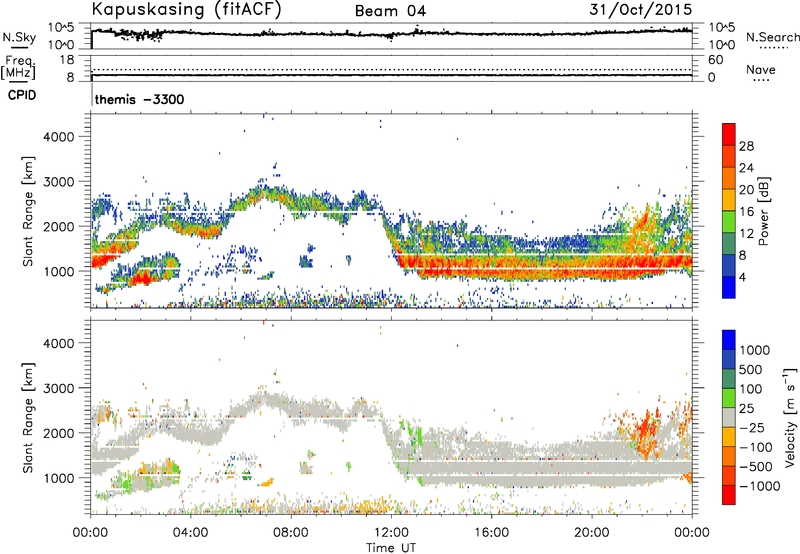Click the 25 label on the velocity colorbar

click(746, 408)
